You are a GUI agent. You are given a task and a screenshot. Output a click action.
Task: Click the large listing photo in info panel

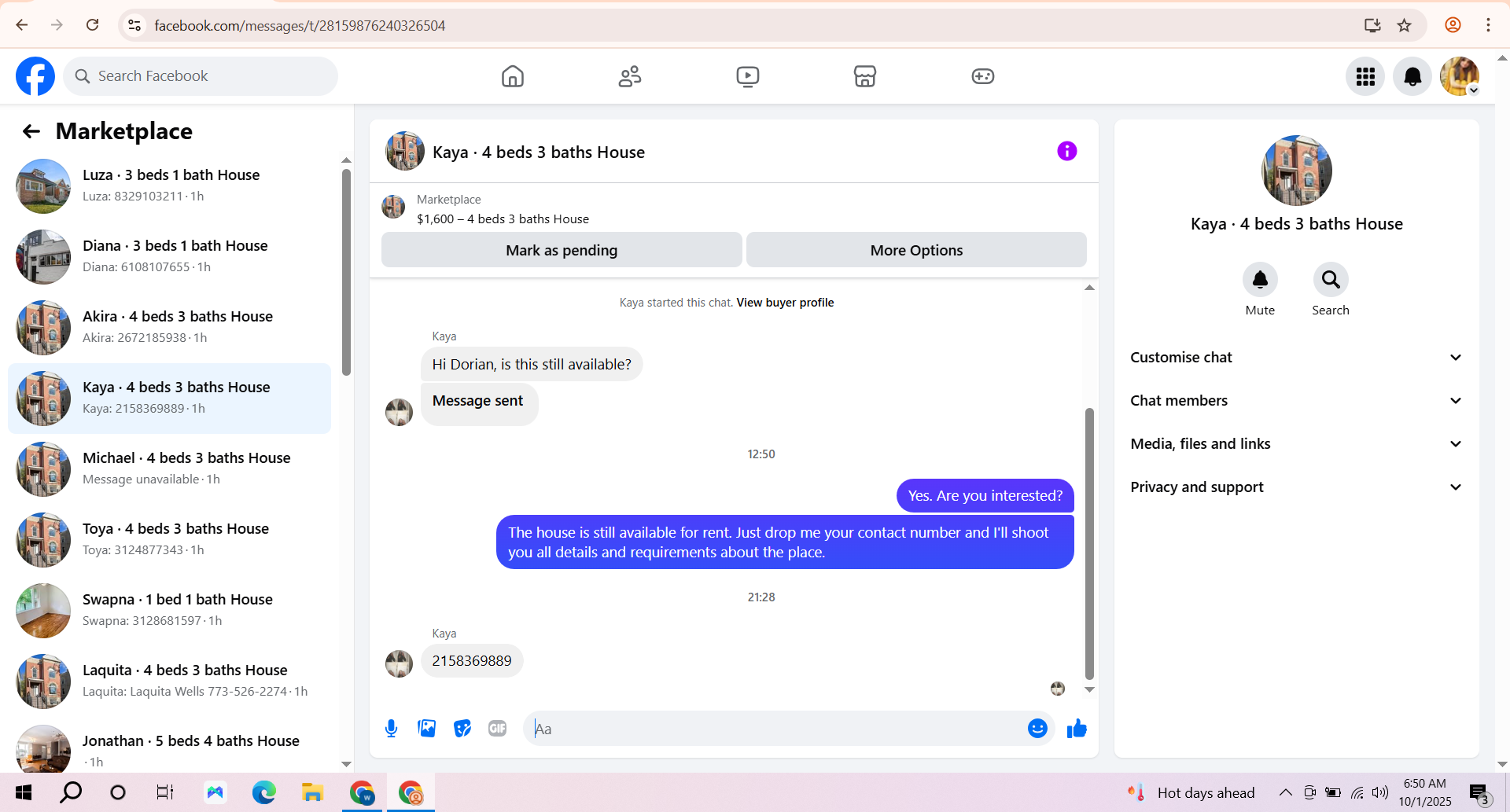(x=1296, y=171)
